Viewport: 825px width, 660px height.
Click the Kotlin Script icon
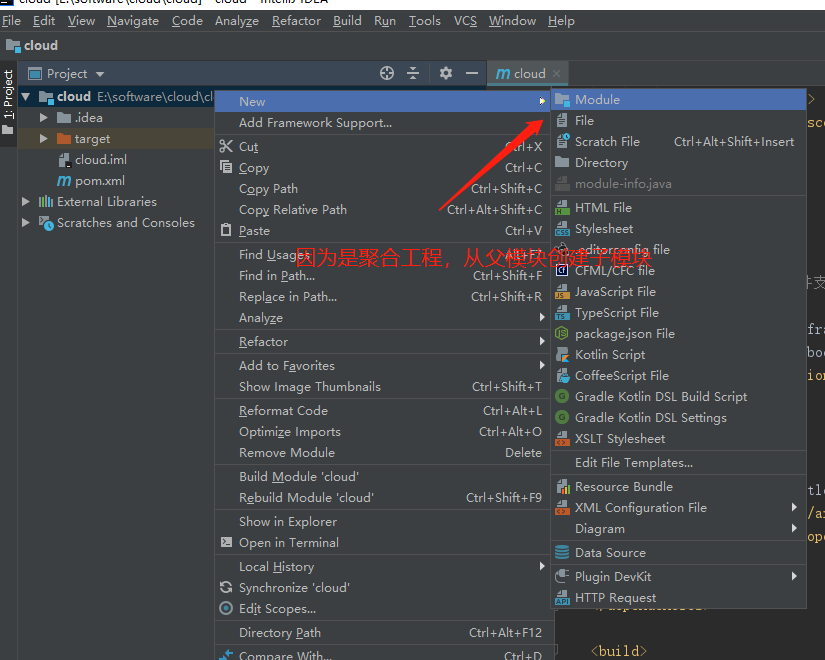562,355
